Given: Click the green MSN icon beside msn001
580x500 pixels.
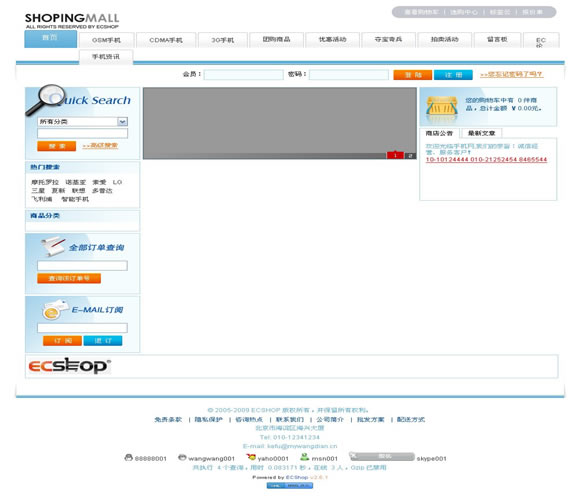Looking at the screenshot, I should point(304,457).
